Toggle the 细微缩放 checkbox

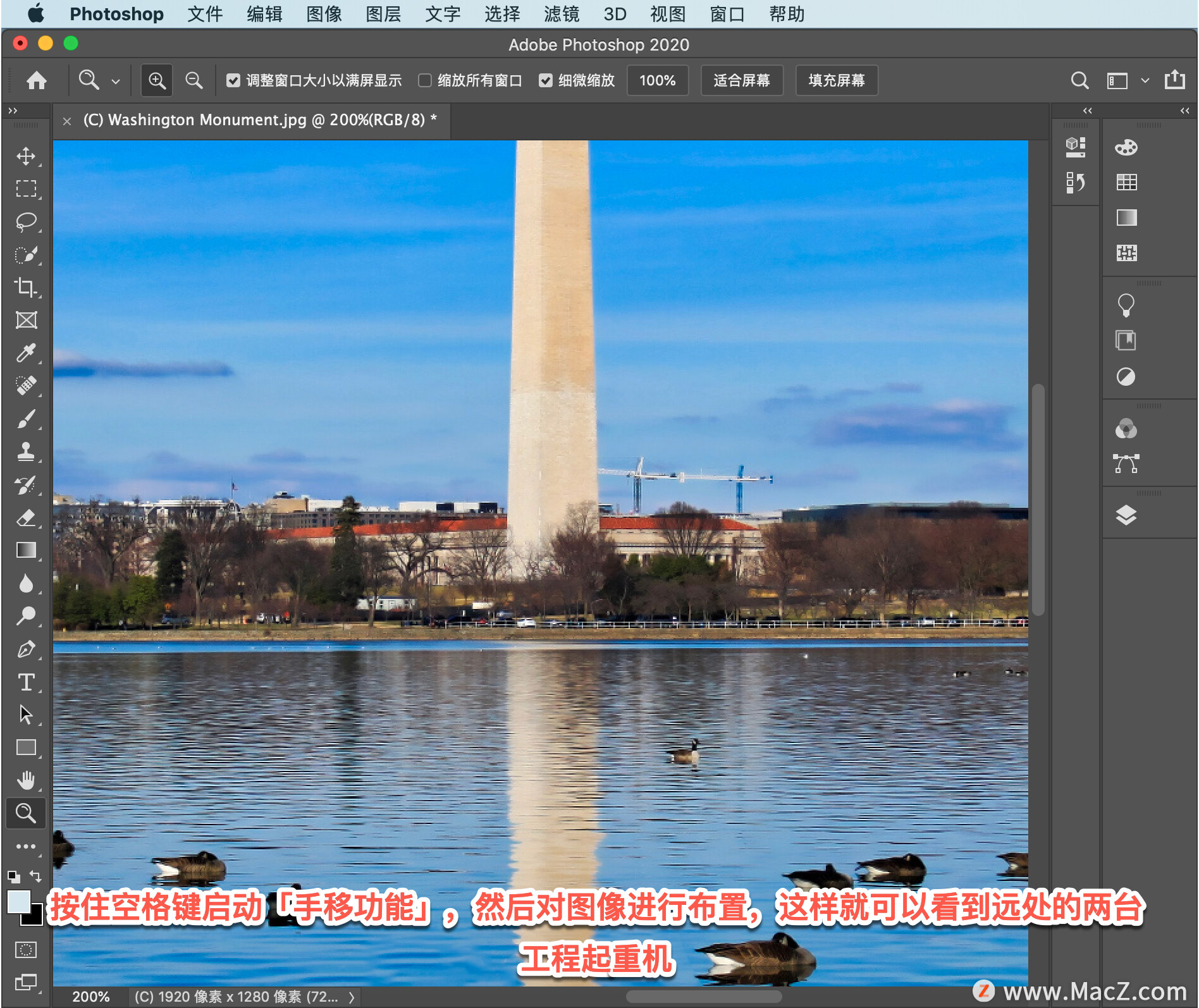click(546, 80)
